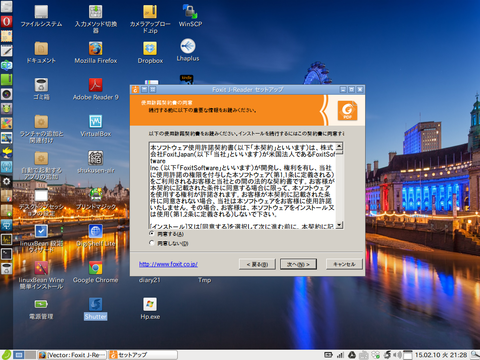Click the 次へ (Next) button

click(x=298, y=264)
